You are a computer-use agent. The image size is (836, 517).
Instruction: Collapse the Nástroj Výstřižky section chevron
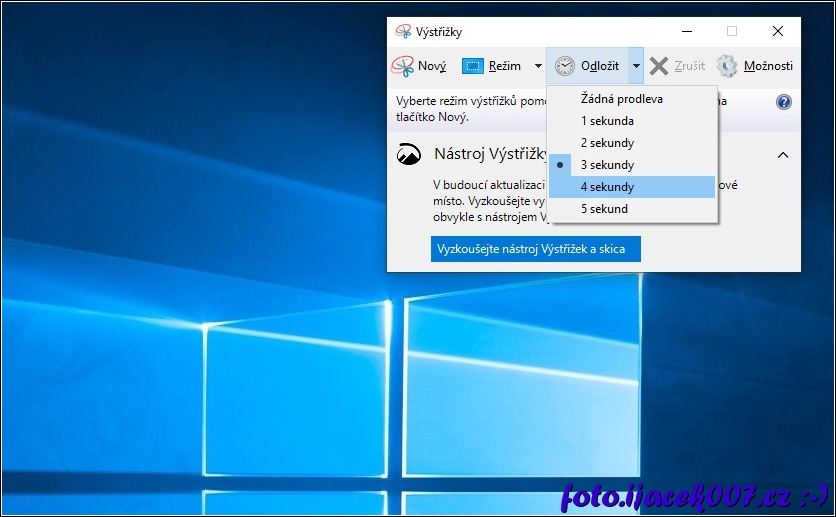(x=783, y=155)
